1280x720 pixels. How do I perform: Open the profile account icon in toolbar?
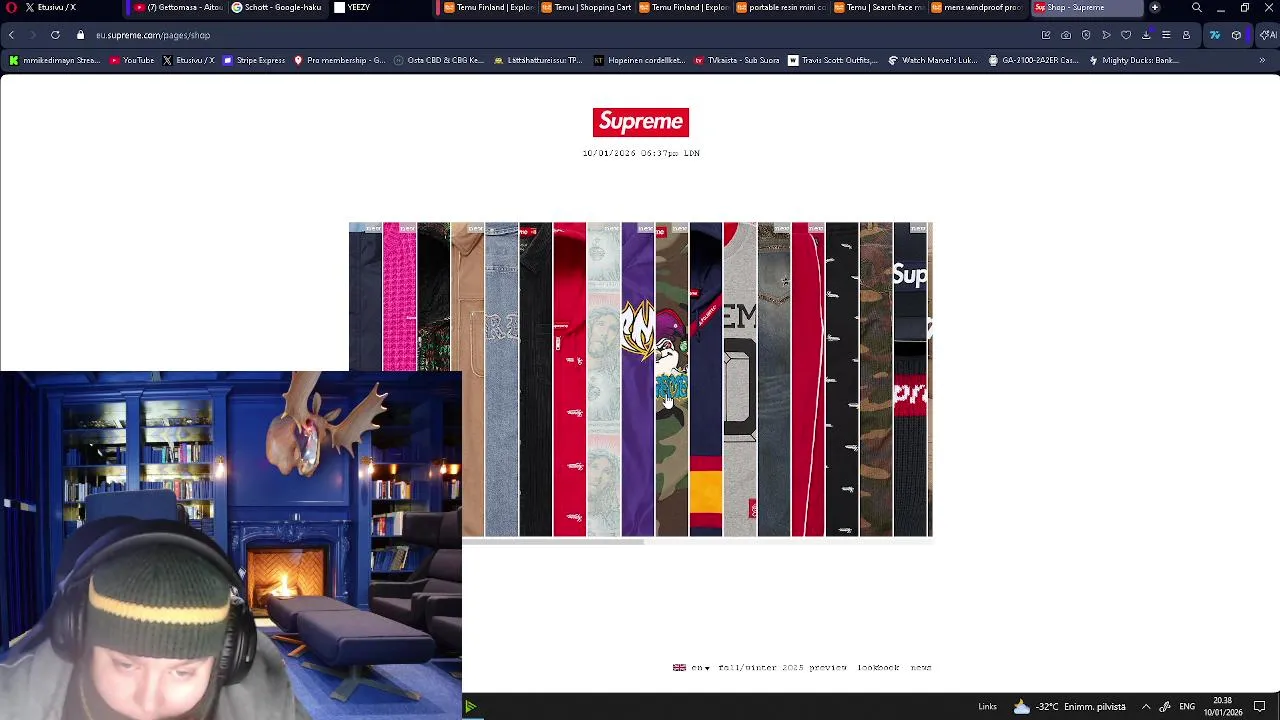point(1186,35)
